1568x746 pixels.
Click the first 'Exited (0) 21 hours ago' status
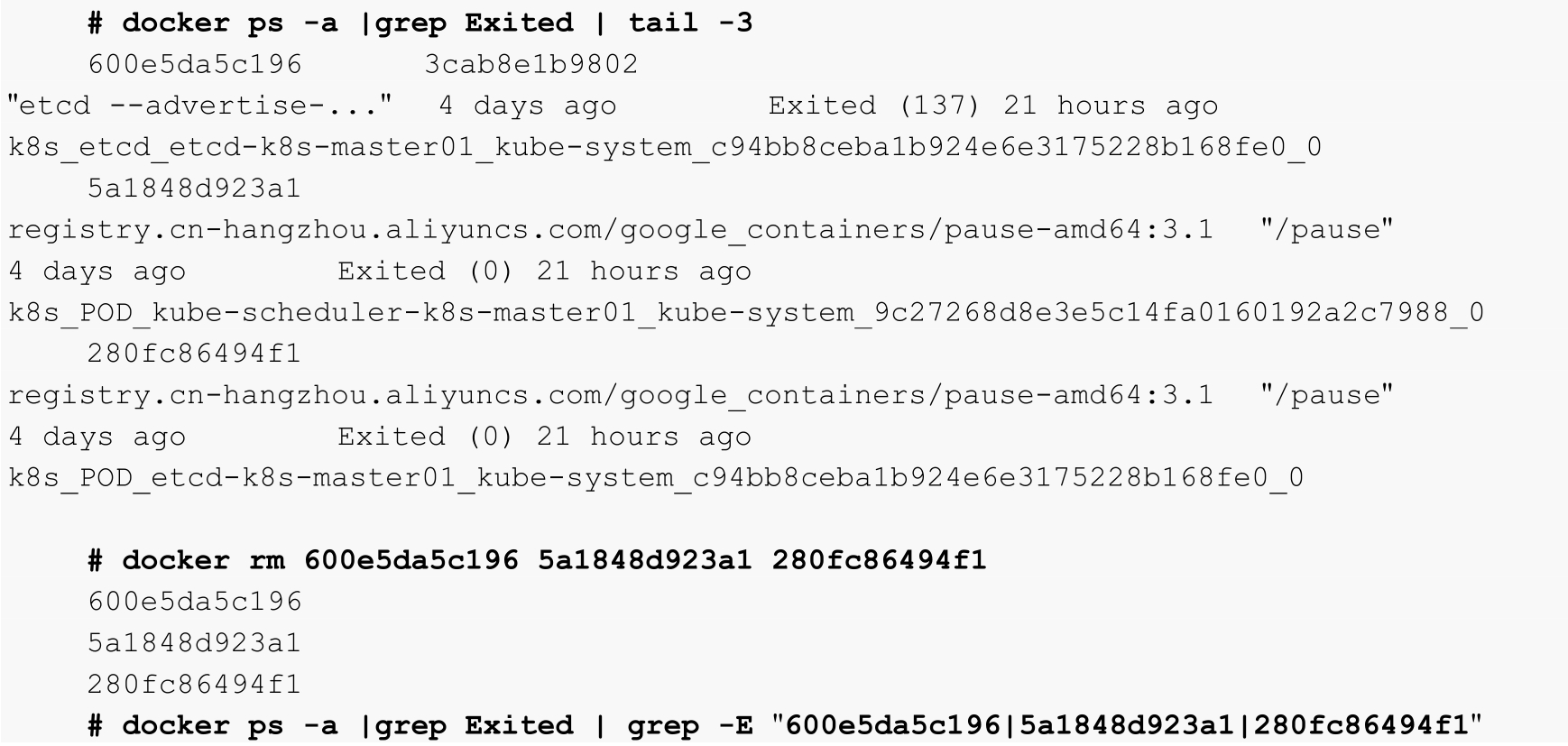[545, 272]
